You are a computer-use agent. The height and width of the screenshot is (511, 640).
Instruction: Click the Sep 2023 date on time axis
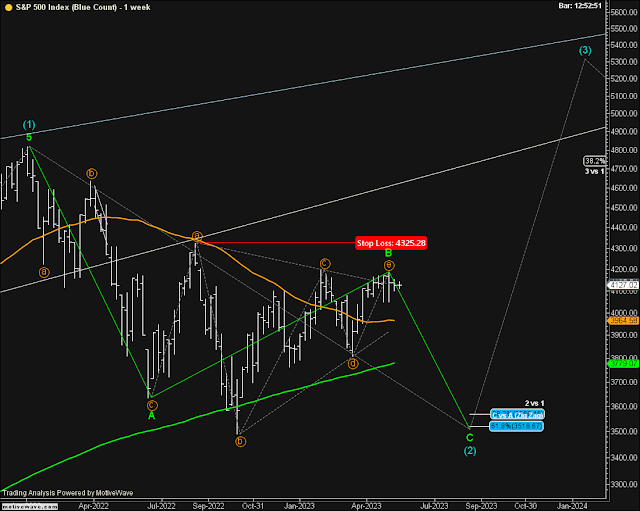tap(481, 506)
